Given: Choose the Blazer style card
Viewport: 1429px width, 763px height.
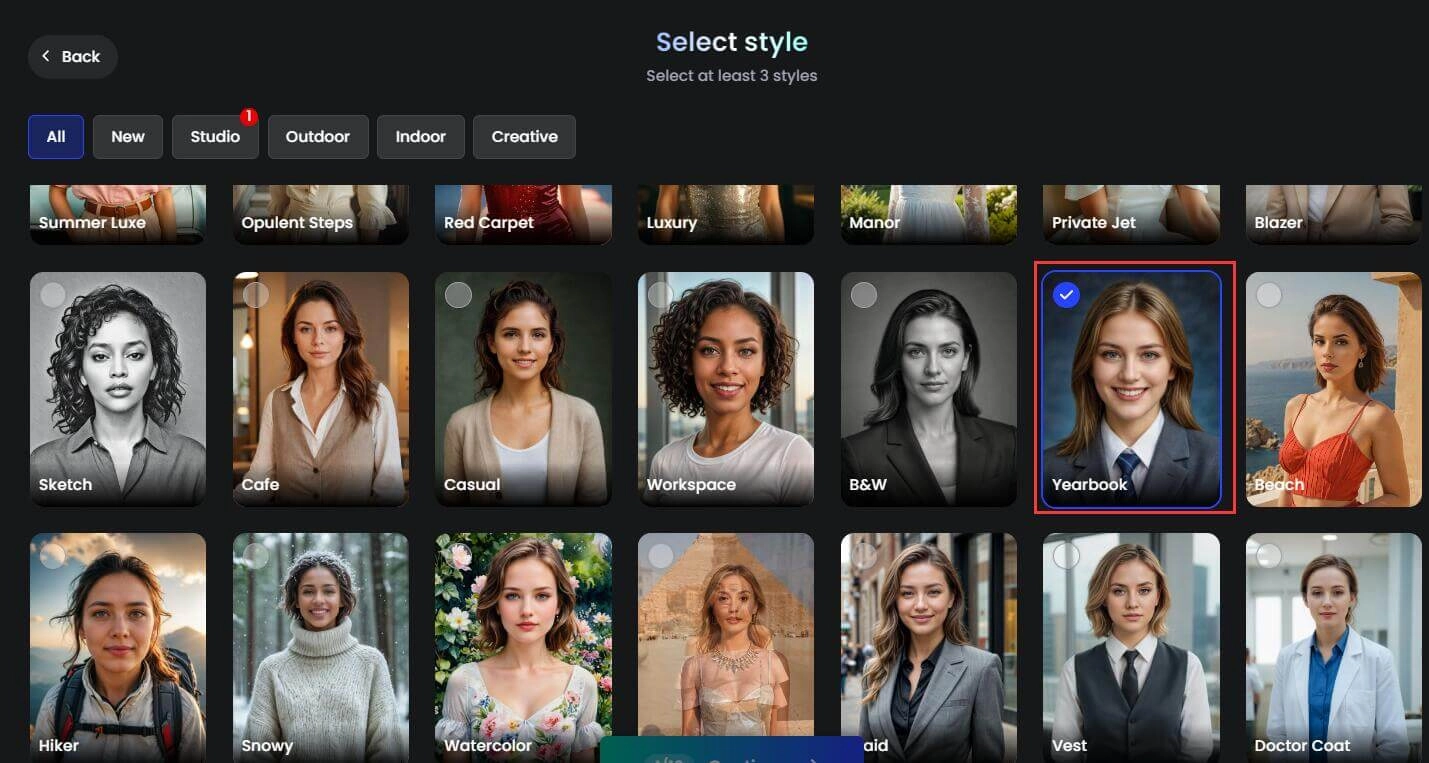Looking at the screenshot, I should (1334, 214).
